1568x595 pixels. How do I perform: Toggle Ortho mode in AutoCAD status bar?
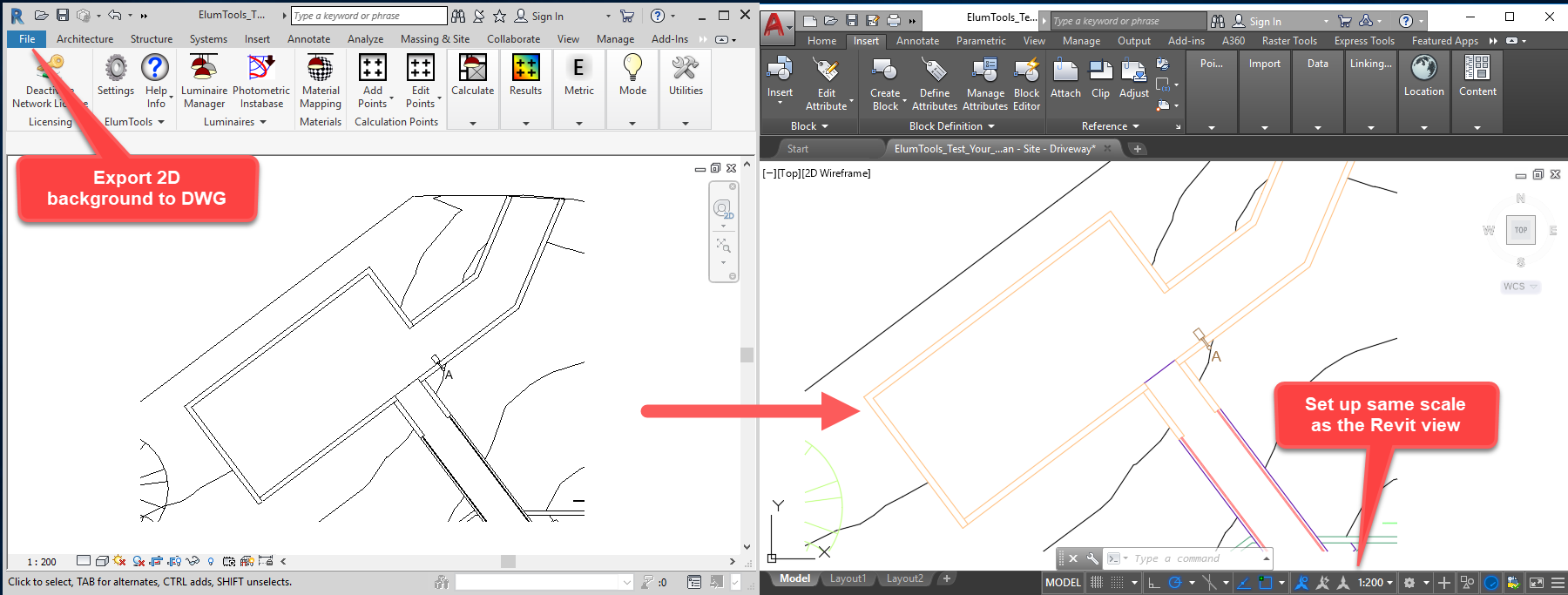pos(1154,583)
